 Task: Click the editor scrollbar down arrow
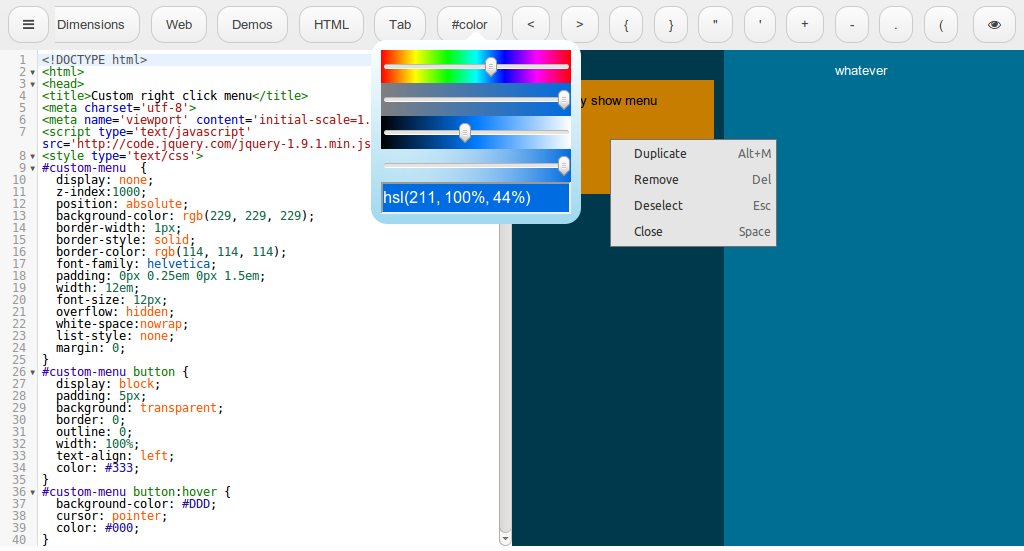(x=505, y=539)
